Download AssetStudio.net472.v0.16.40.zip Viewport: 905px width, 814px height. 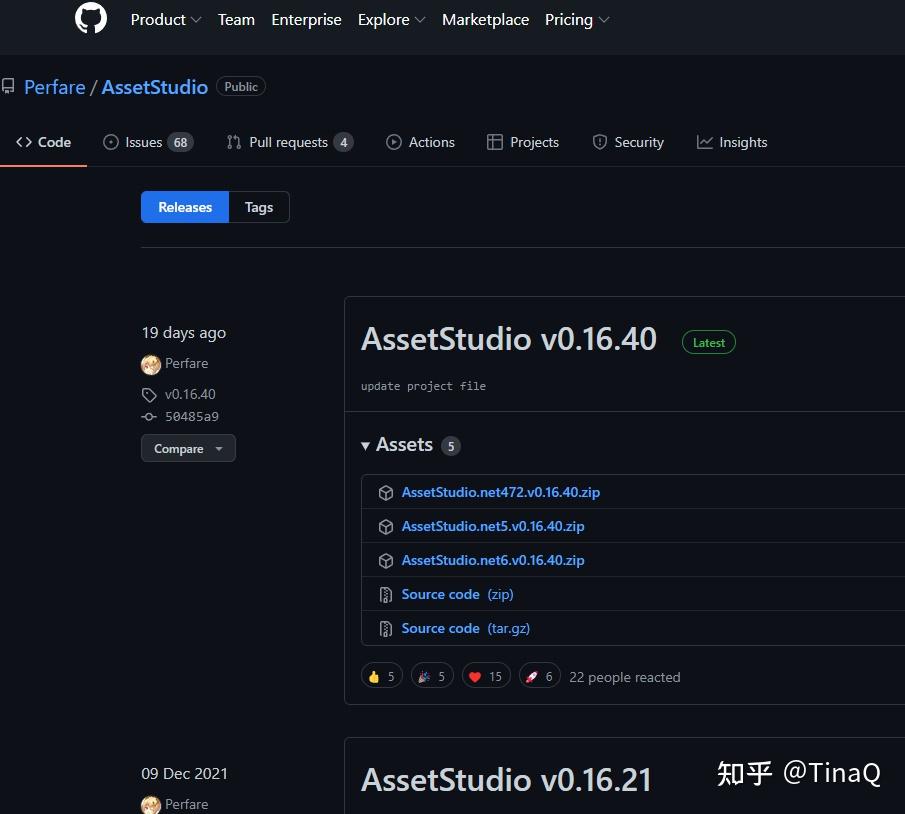coord(500,492)
